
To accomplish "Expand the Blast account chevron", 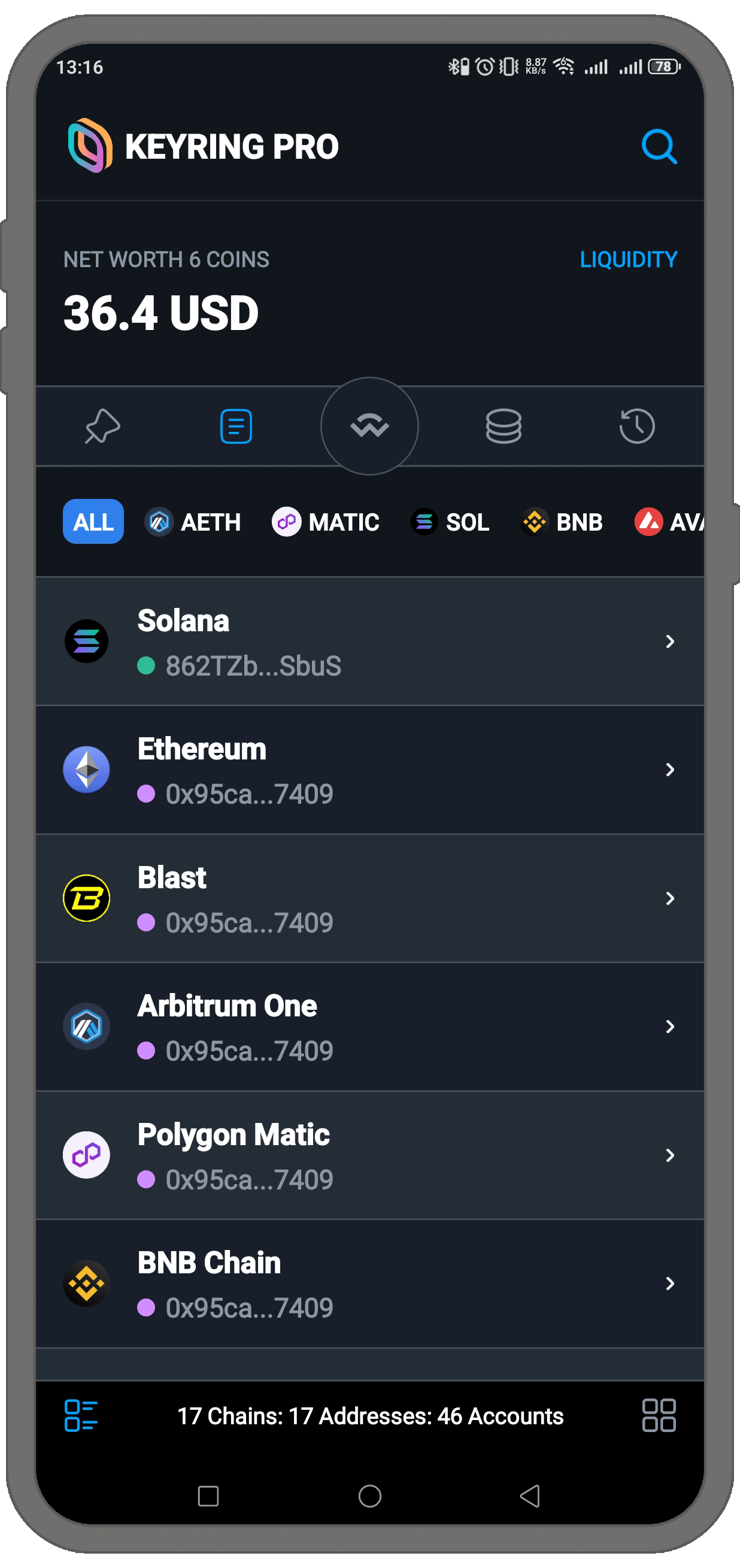I will 669,898.
